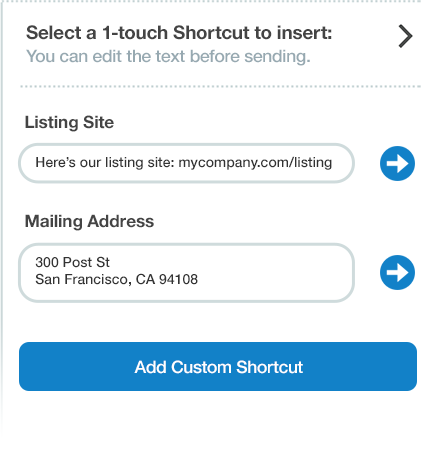Click the Add Custom Shortcut button
Image resolution: width=440 pixels, height=450 pixels.
(218, 366)
